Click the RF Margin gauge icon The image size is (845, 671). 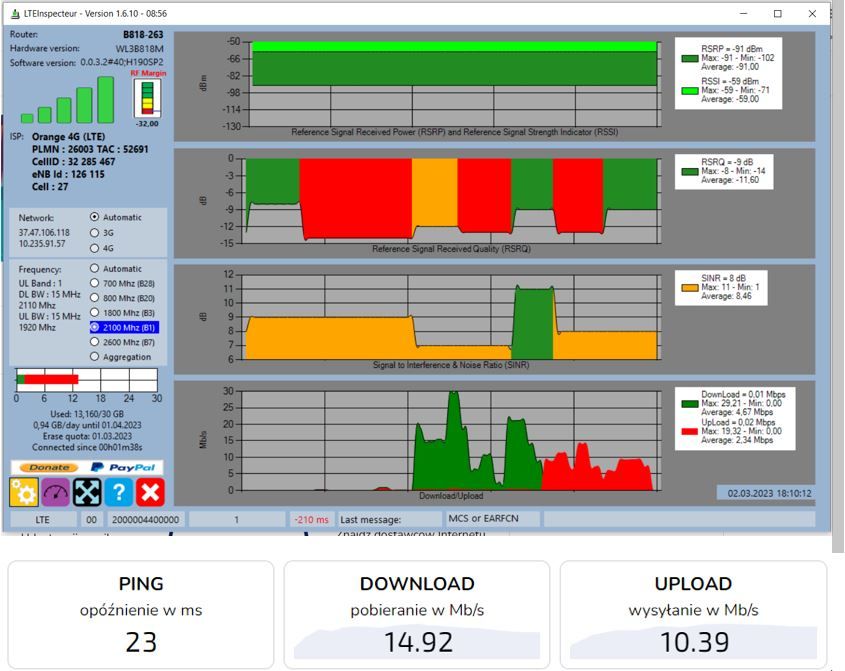point(147,98)
